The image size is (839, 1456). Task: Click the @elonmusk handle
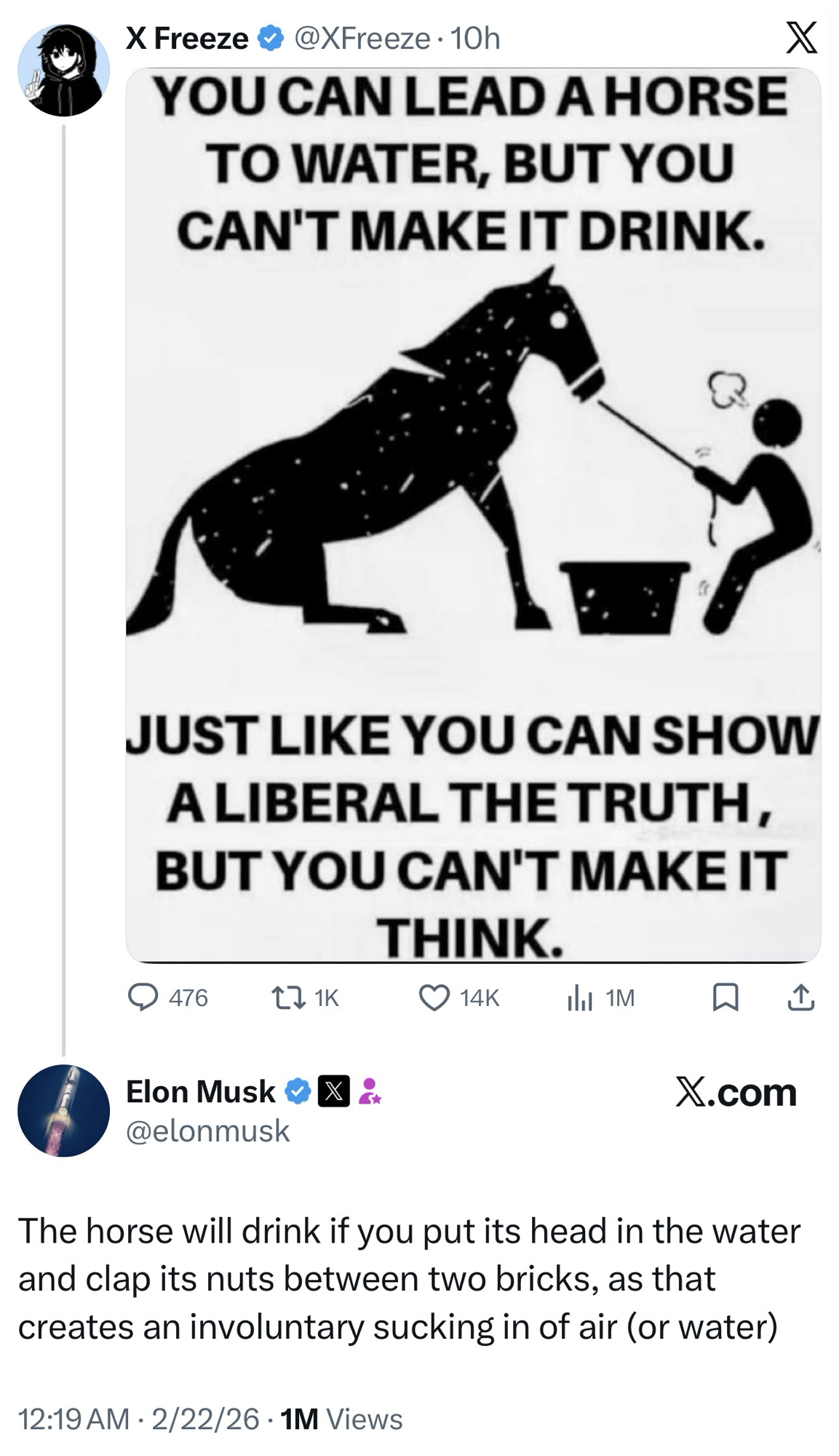coord(208,1131)
